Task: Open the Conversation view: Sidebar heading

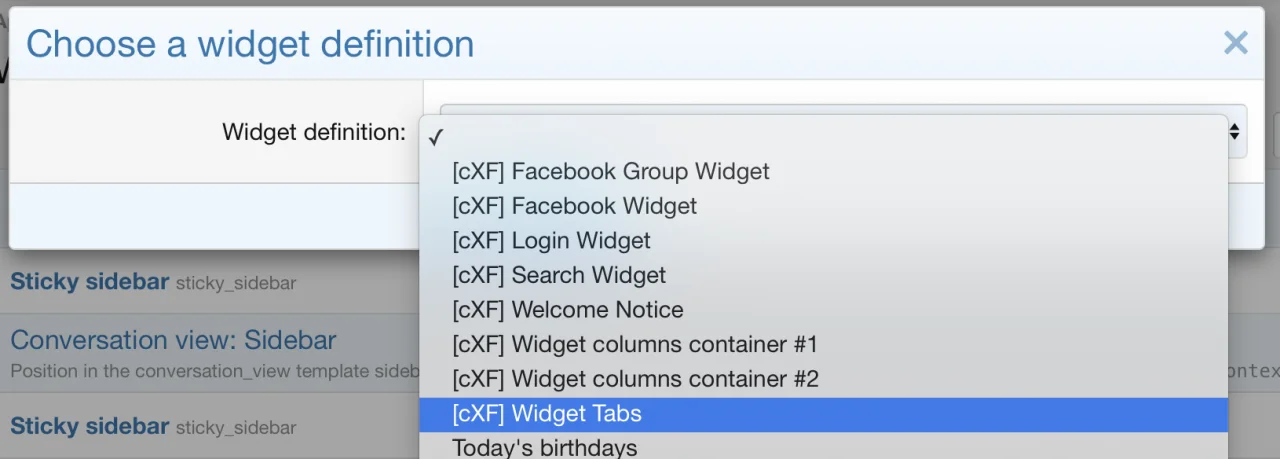Action: point(173,340)
